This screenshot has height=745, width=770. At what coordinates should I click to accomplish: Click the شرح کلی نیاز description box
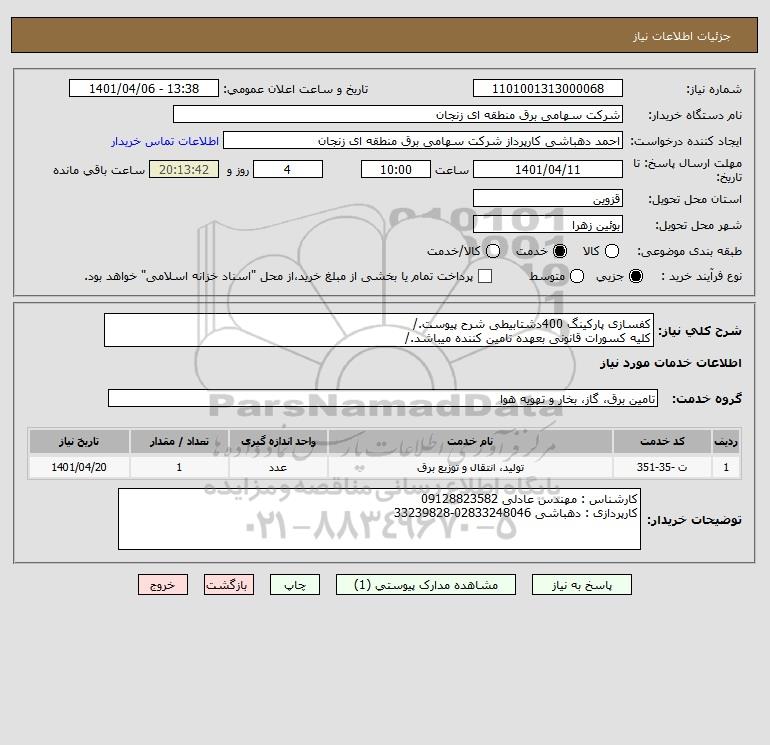click(x=379, y=331)
